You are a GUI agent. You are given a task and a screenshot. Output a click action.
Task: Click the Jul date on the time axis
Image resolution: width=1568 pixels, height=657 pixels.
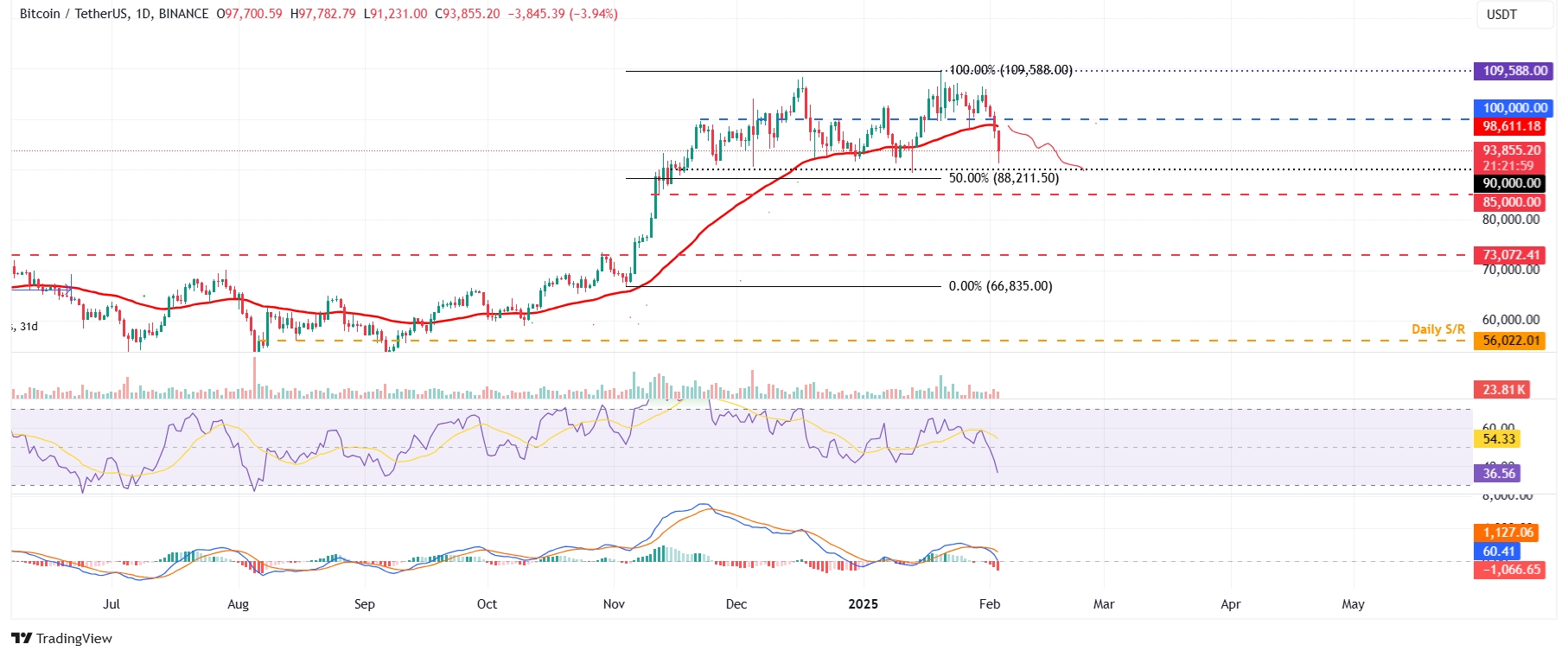click(112, 604)
